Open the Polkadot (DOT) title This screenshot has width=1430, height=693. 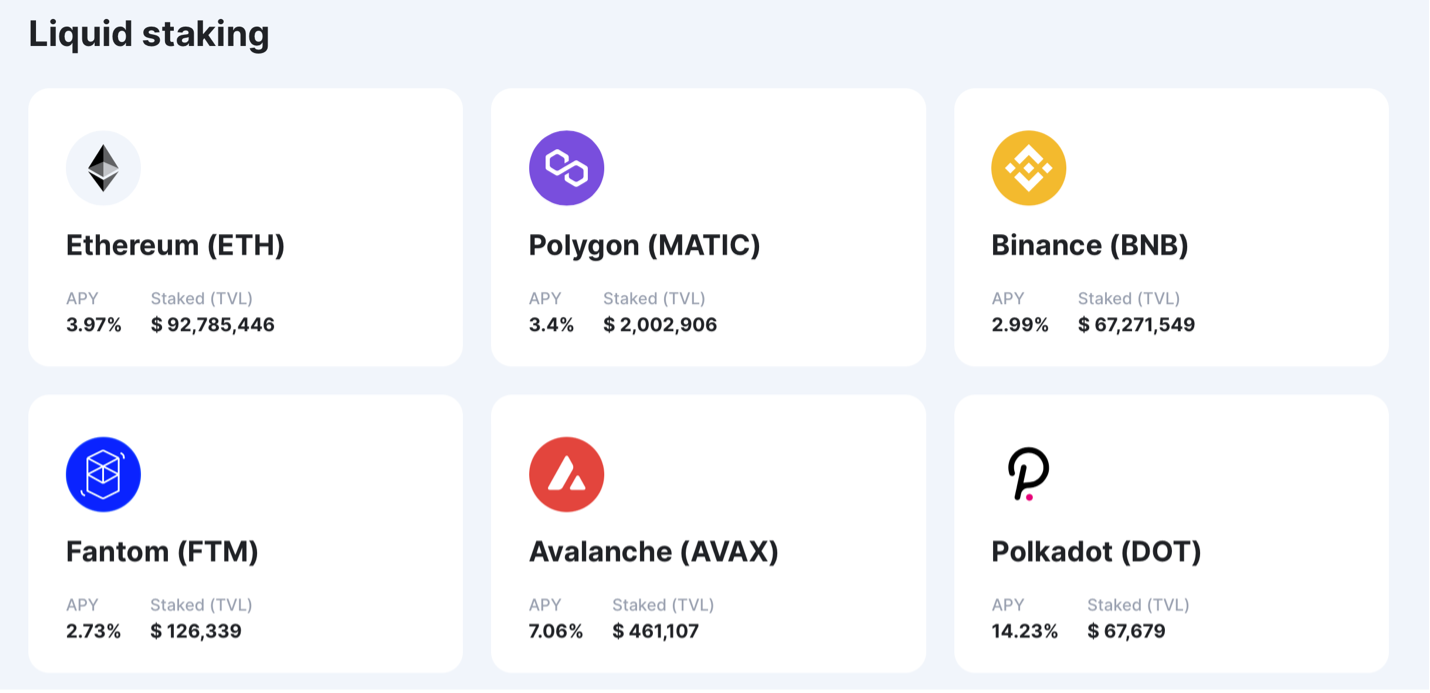tap(1096, 551)
